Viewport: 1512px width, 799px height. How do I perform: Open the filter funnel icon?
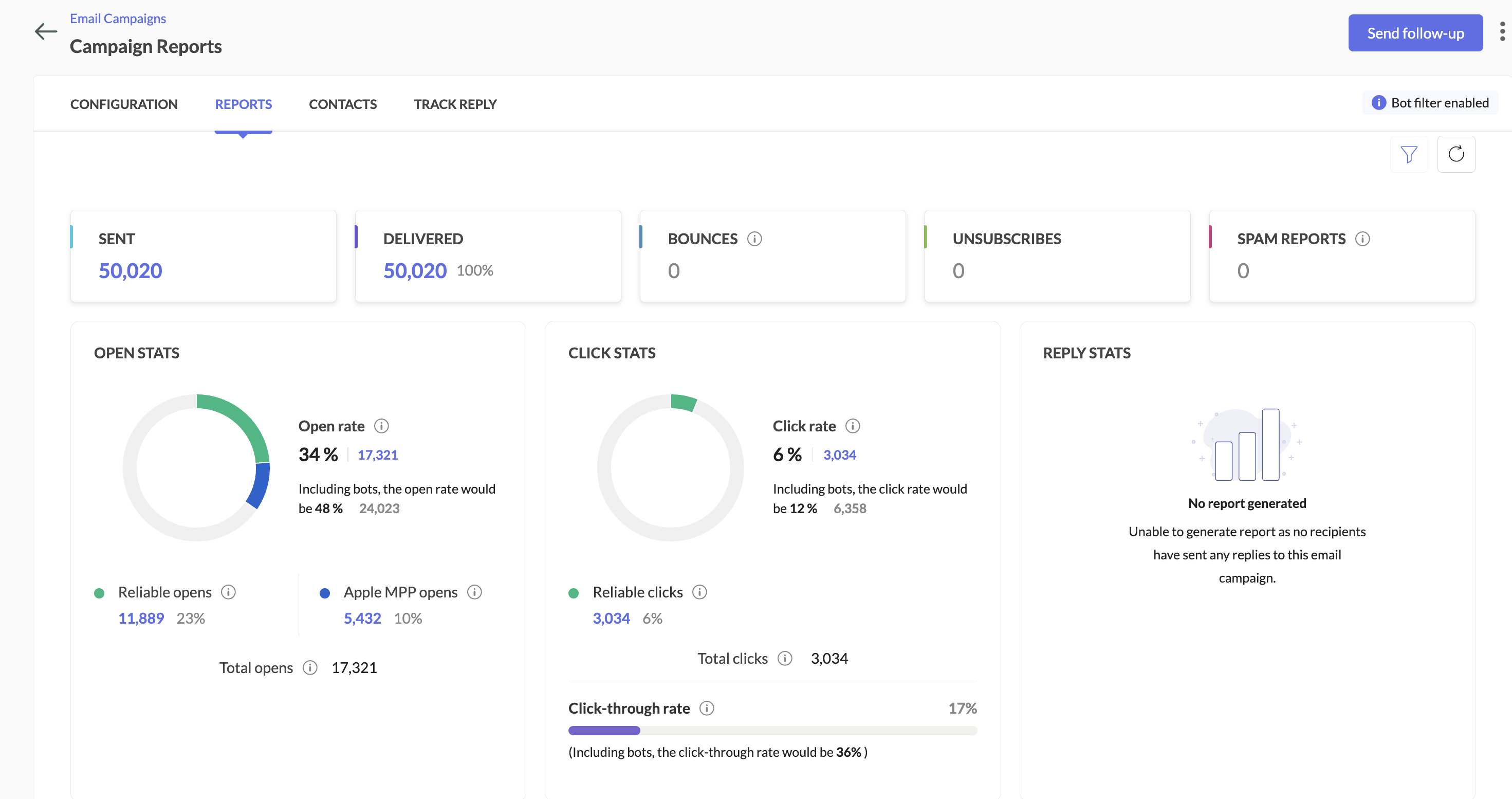(1409, 154)
